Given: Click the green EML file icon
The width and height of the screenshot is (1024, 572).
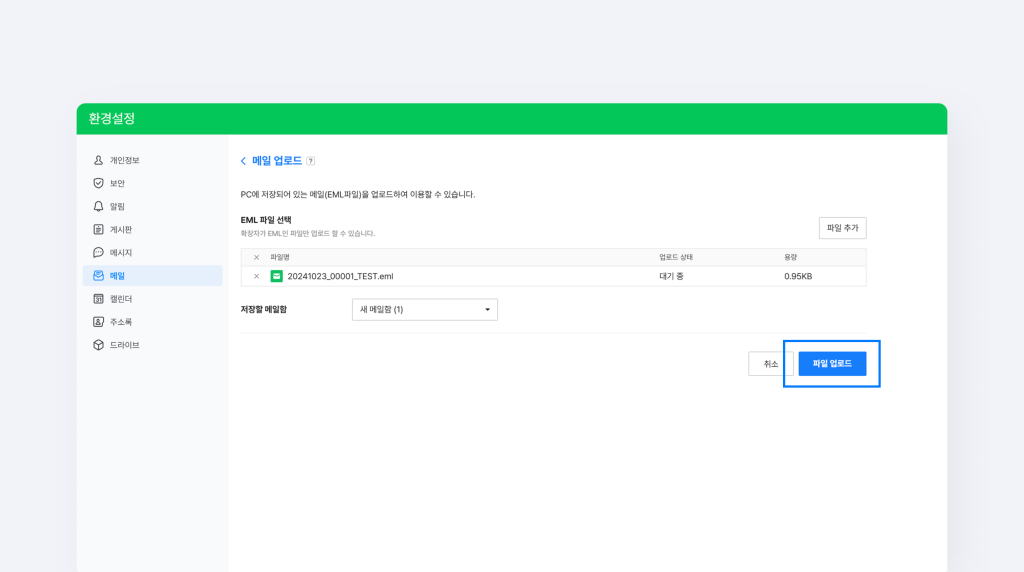Looking at the screenshot, I should coord(277,276).
